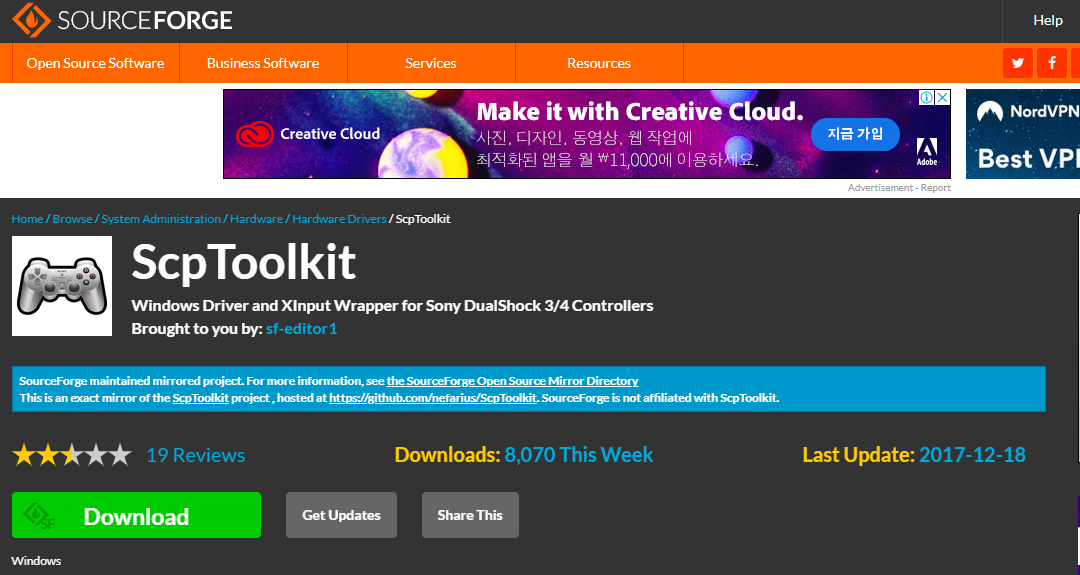Click the Creative Cloud banner ad
This screenshot has height=575, width=1080.
(587, 134)
